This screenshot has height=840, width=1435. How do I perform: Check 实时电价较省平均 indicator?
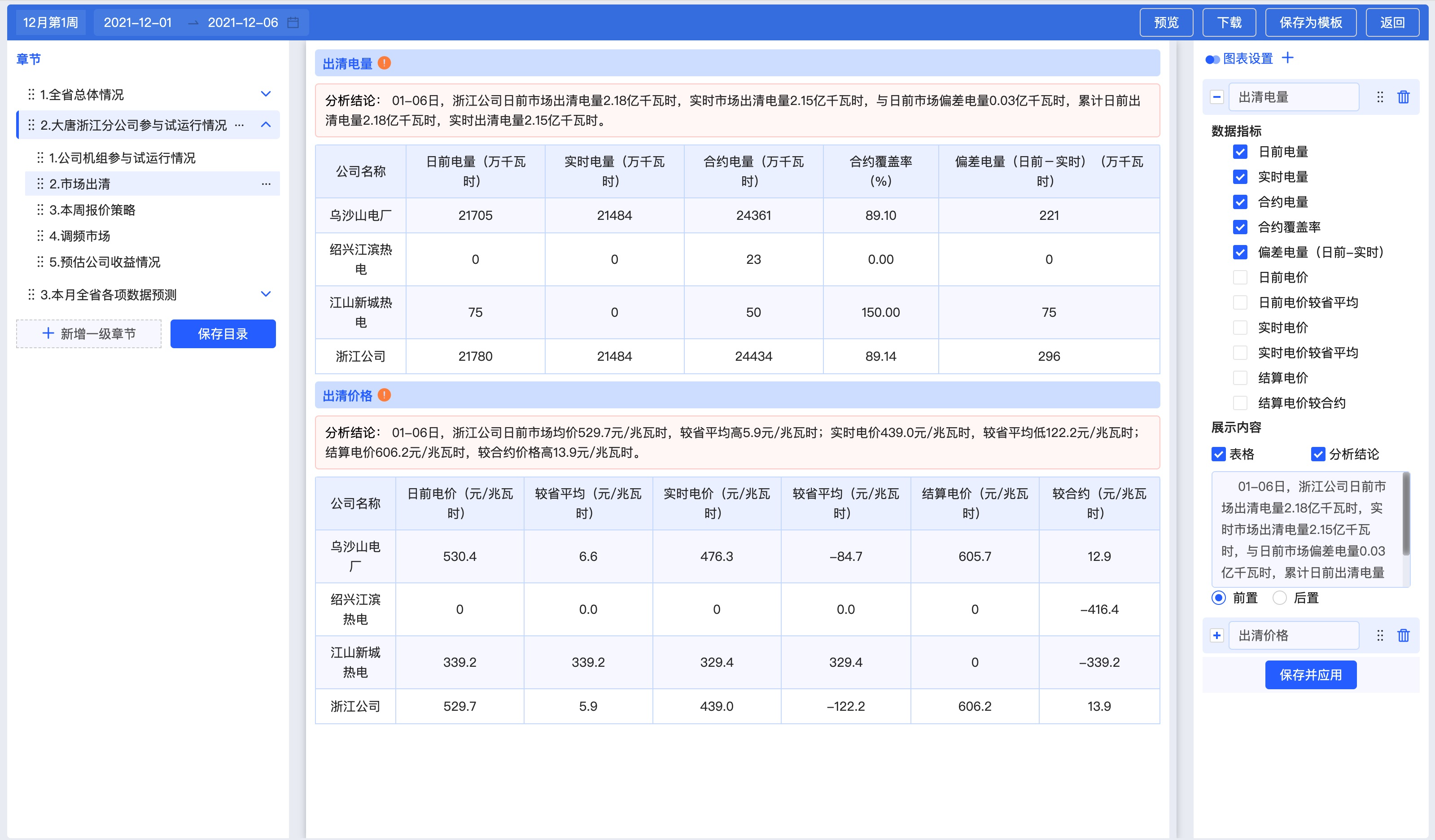coord(1240,353)
